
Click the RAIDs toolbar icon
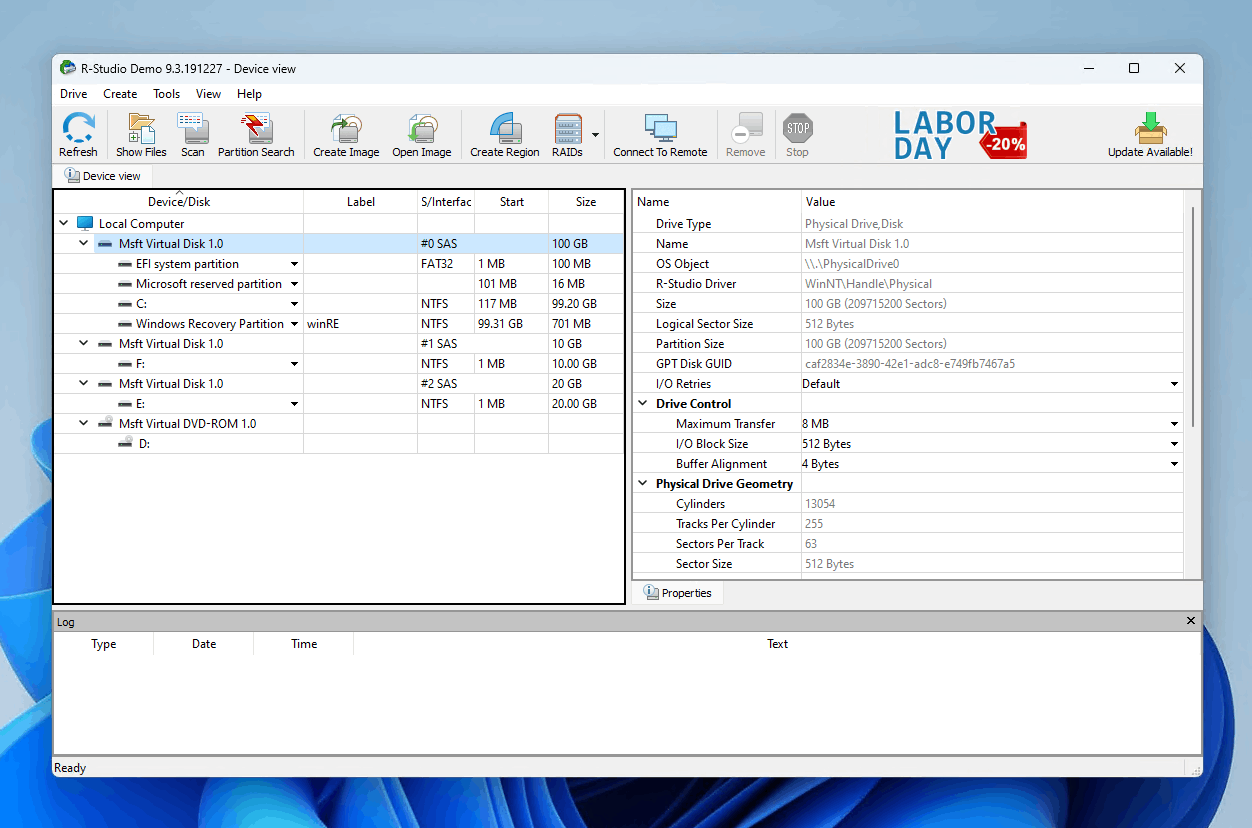click(567, 134)
